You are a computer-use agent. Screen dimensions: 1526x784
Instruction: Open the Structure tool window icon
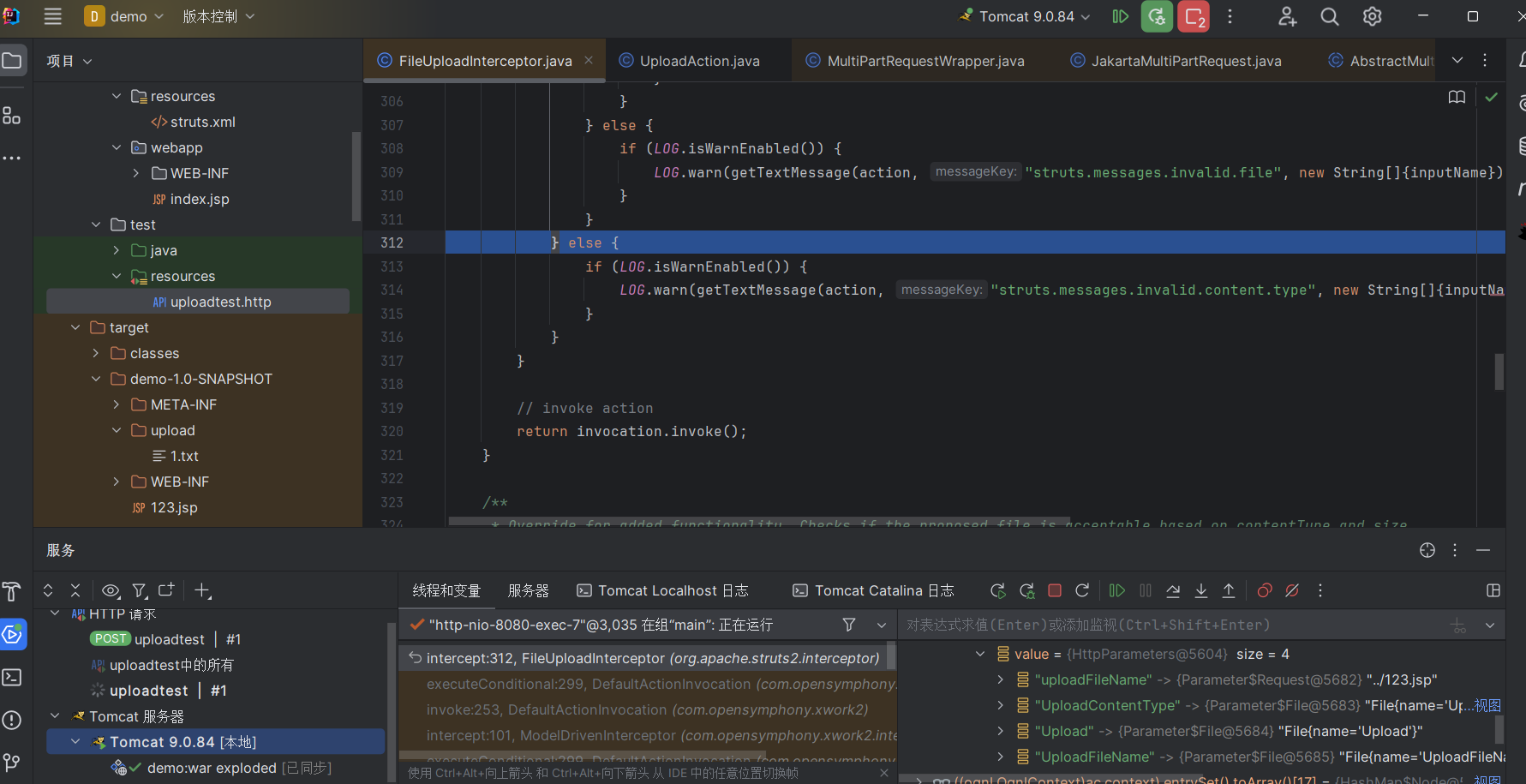(12, 115)
